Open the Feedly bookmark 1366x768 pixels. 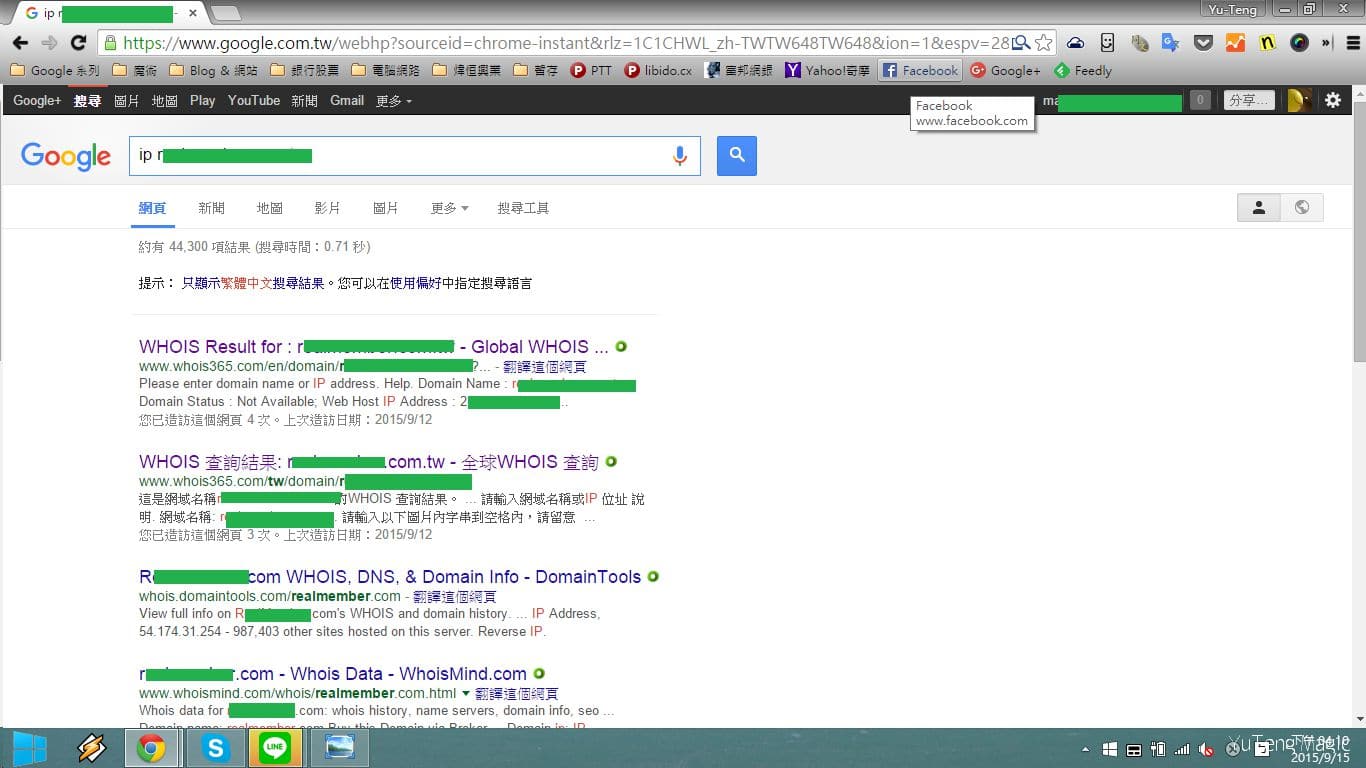(1083, 71)
